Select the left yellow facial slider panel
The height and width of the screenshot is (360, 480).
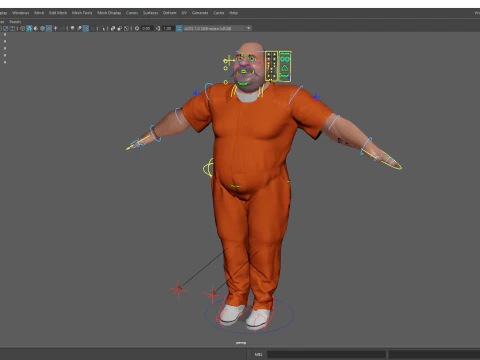pos(271,66)
